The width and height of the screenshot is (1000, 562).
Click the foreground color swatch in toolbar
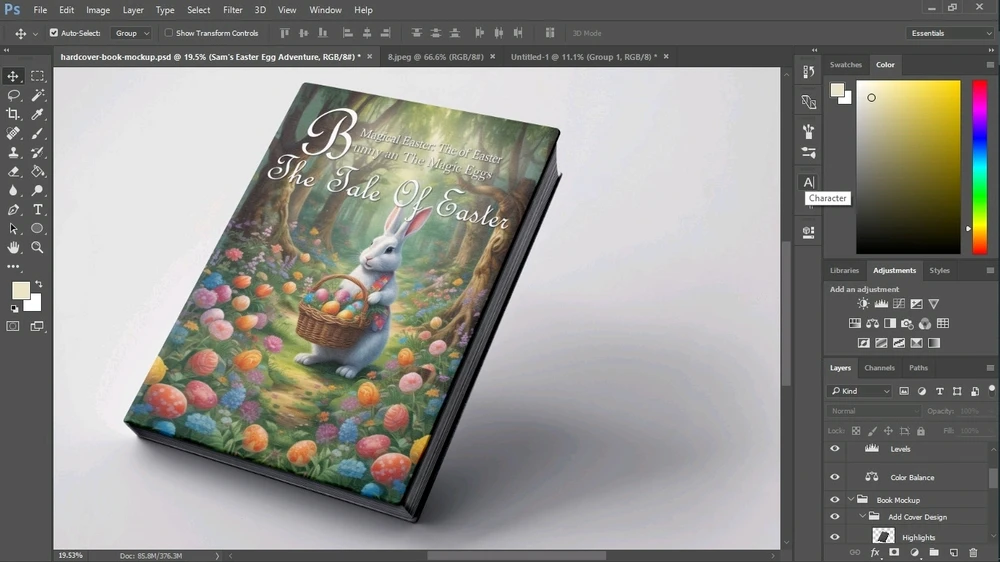pyautogui.click(x=20, y=290)
